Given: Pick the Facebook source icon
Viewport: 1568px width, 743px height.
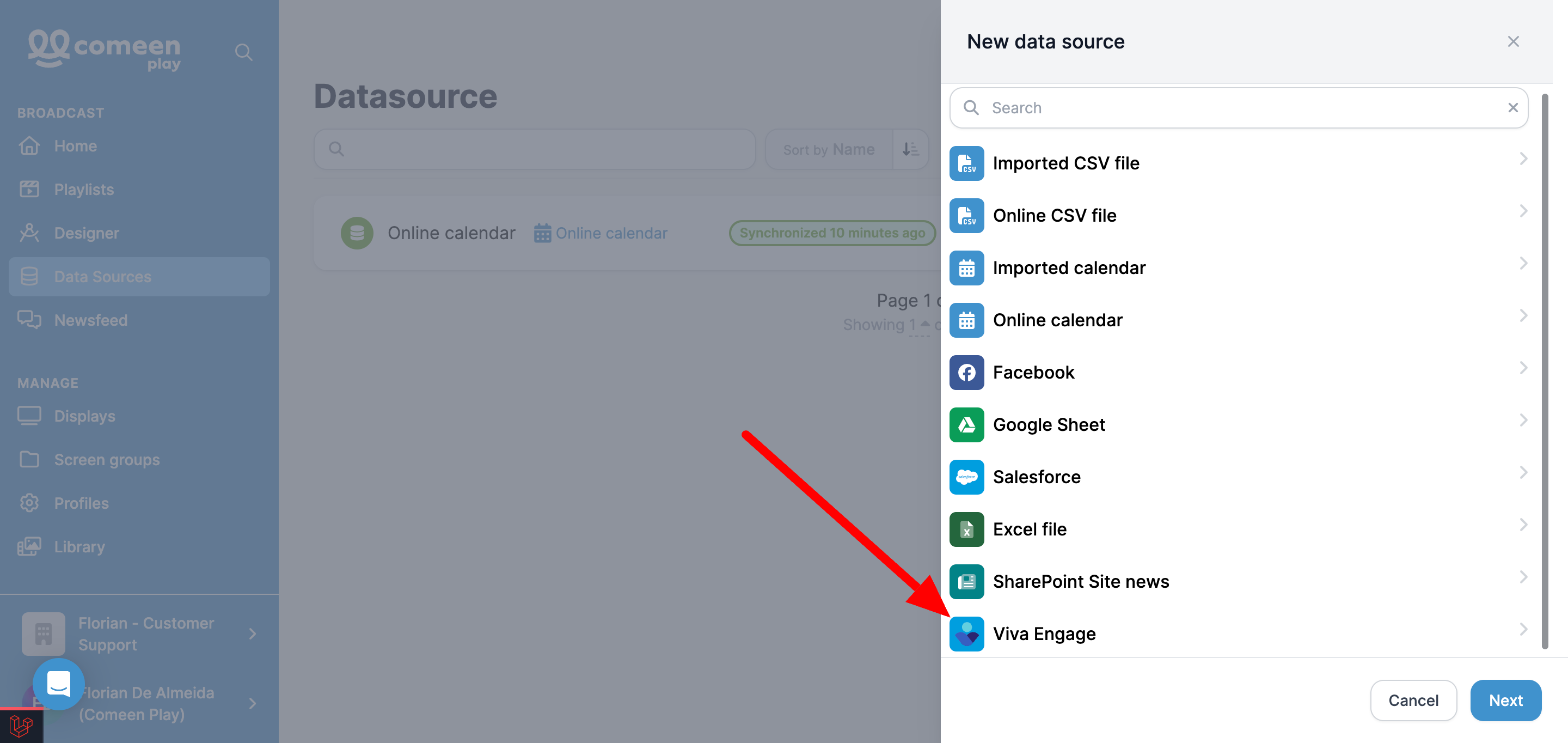Looking at the screenshot, I should click(x=966, y=373).
